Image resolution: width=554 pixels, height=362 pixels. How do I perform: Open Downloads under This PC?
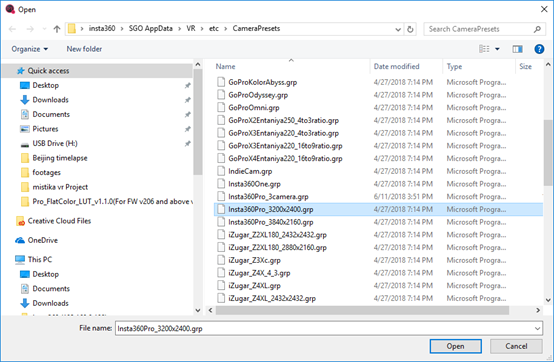(x=51, y=303)
